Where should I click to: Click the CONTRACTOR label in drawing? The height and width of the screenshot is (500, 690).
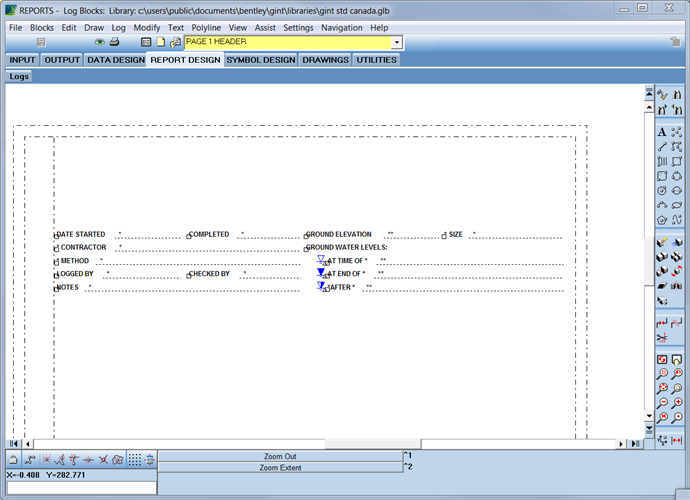pyautogui.click(x=83, y=247)
